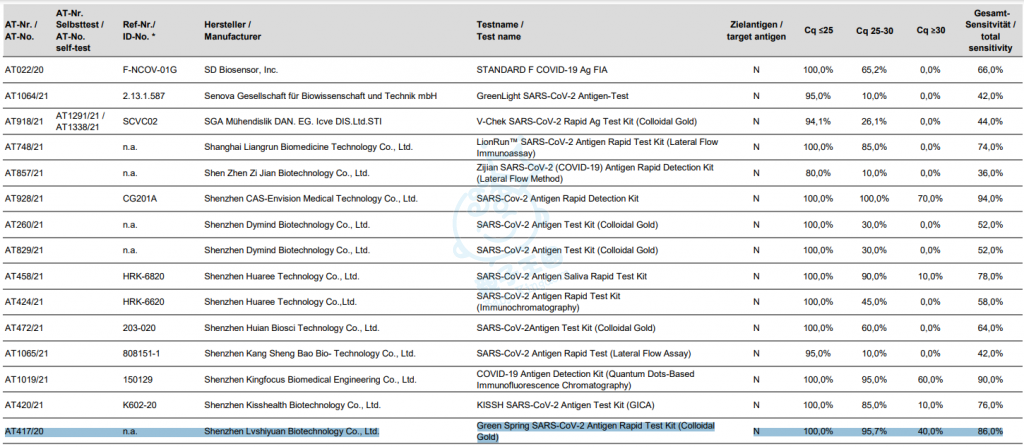Click reference ID CG201A
This screenshot has width=1024, height=447.
[139, 198]
